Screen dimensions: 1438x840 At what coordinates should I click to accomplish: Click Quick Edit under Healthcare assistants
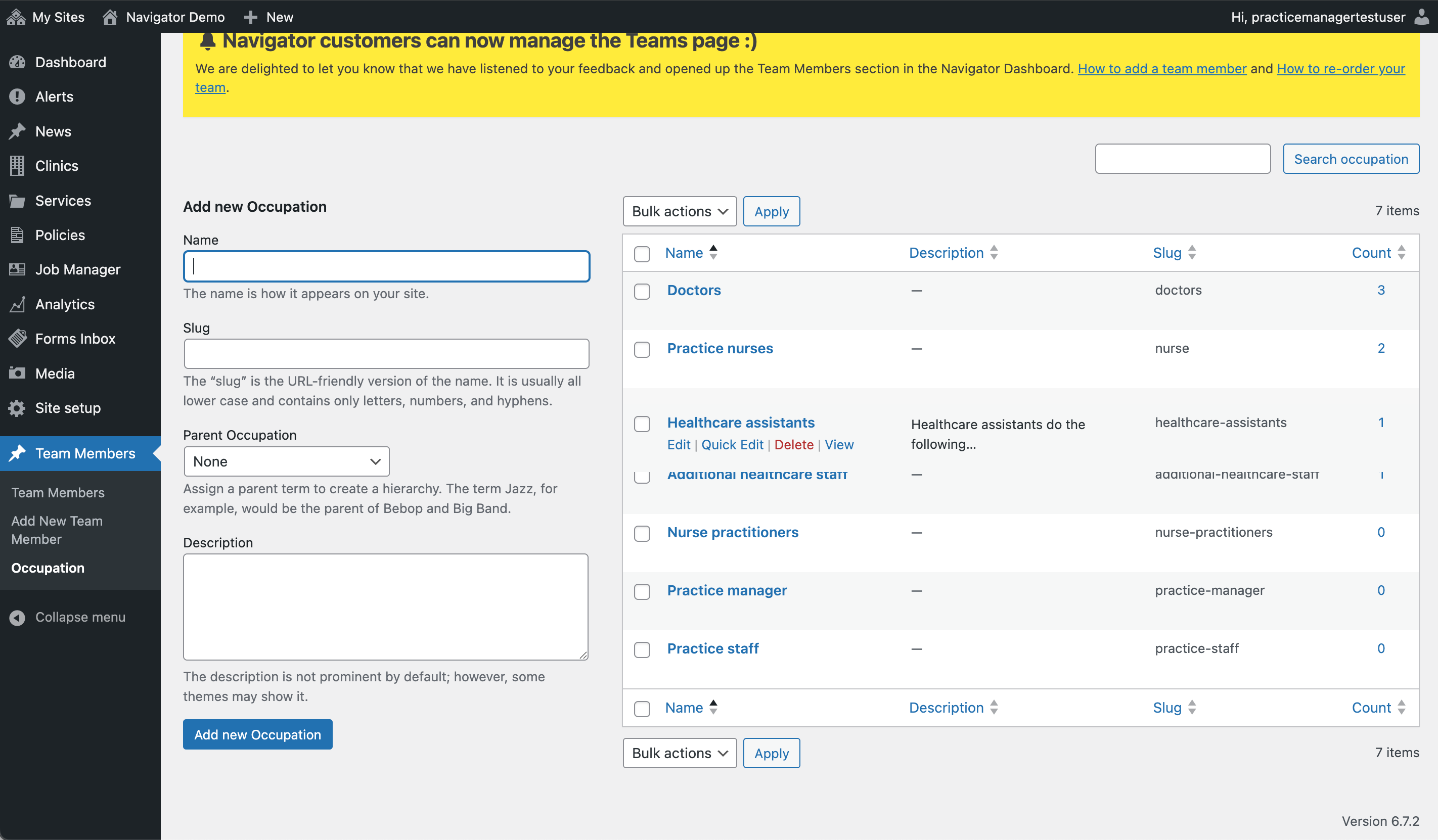click(x=732, y=445)
